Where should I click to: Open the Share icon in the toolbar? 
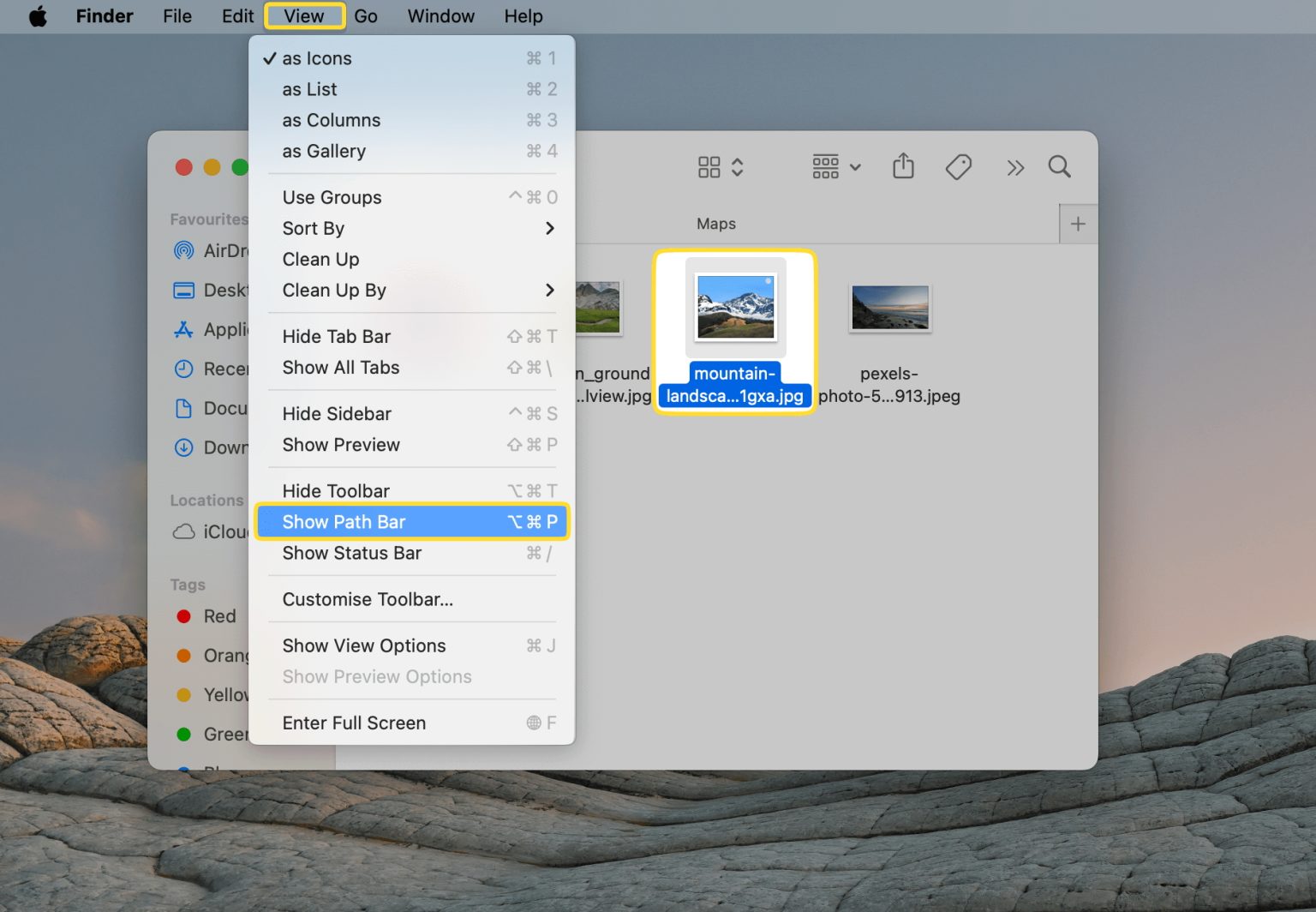(x=903, y=166)
